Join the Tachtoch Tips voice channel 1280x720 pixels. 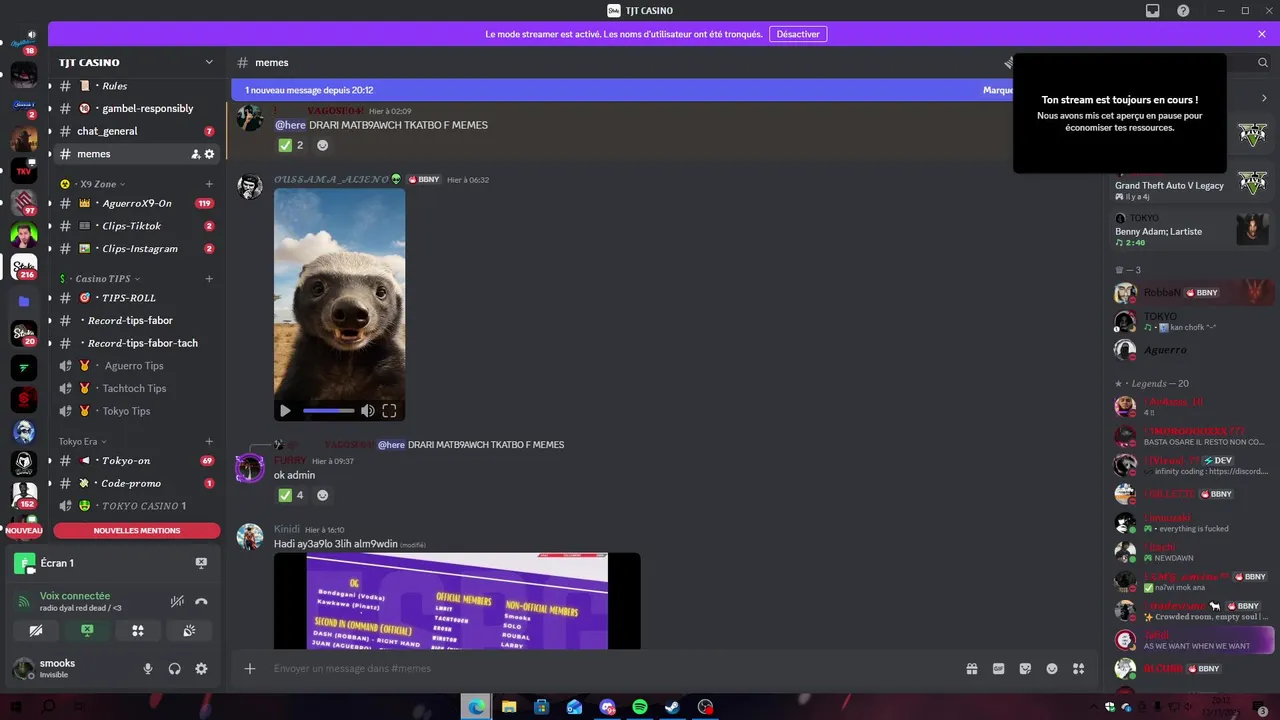point(136,388)
